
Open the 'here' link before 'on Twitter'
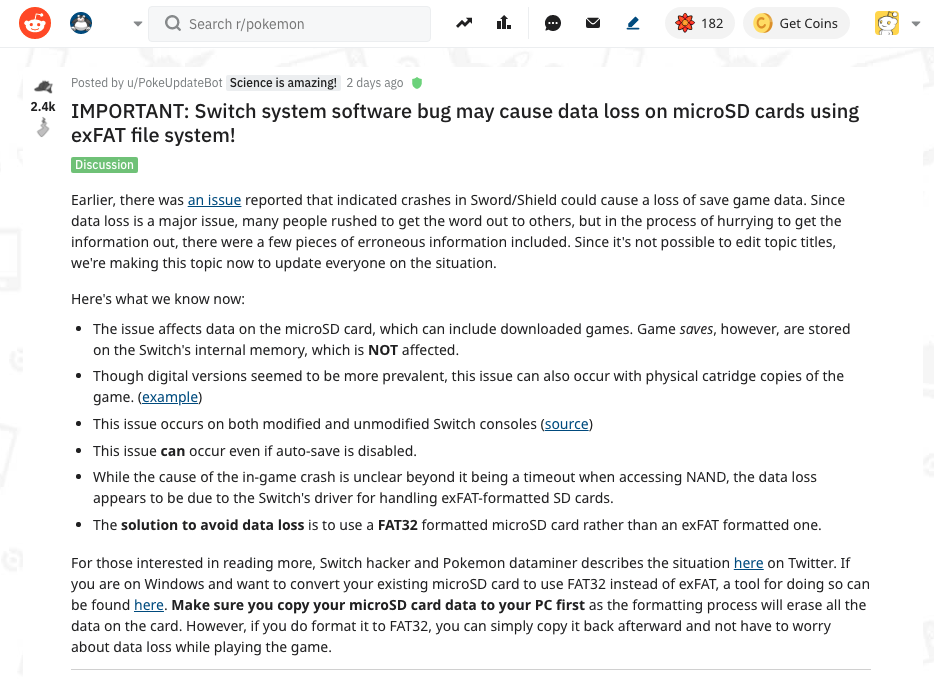point(748,563)
